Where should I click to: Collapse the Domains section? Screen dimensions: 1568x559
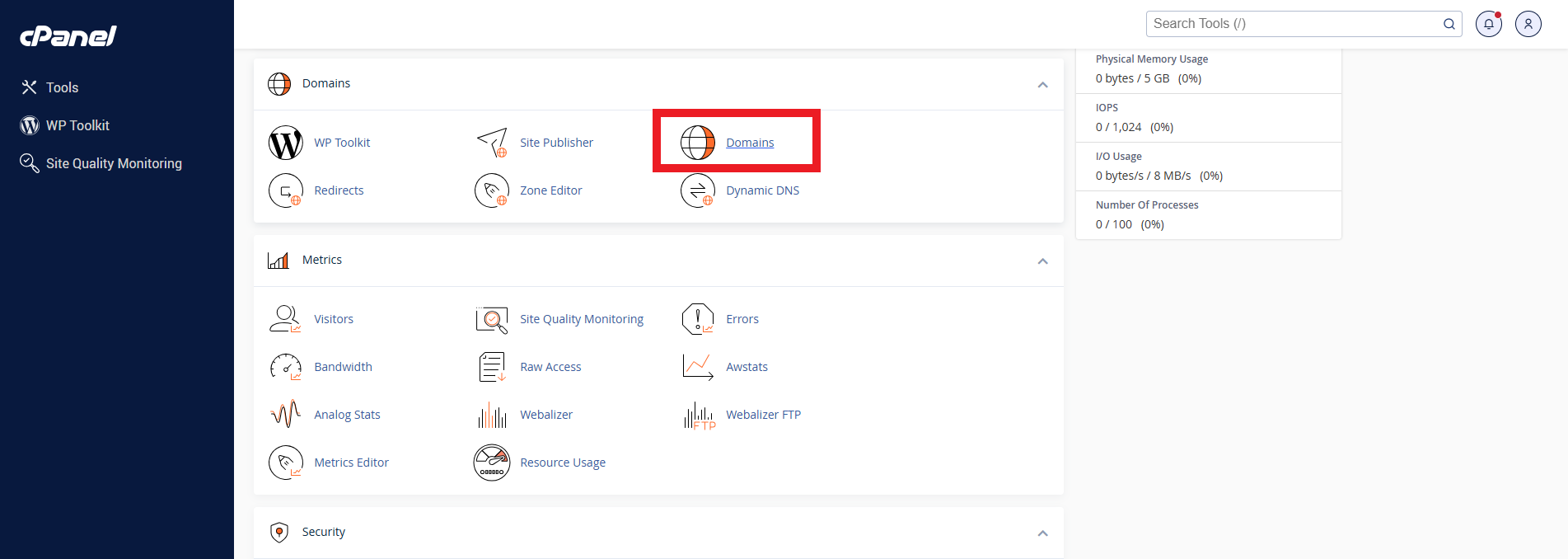[x=1042, y=84]
